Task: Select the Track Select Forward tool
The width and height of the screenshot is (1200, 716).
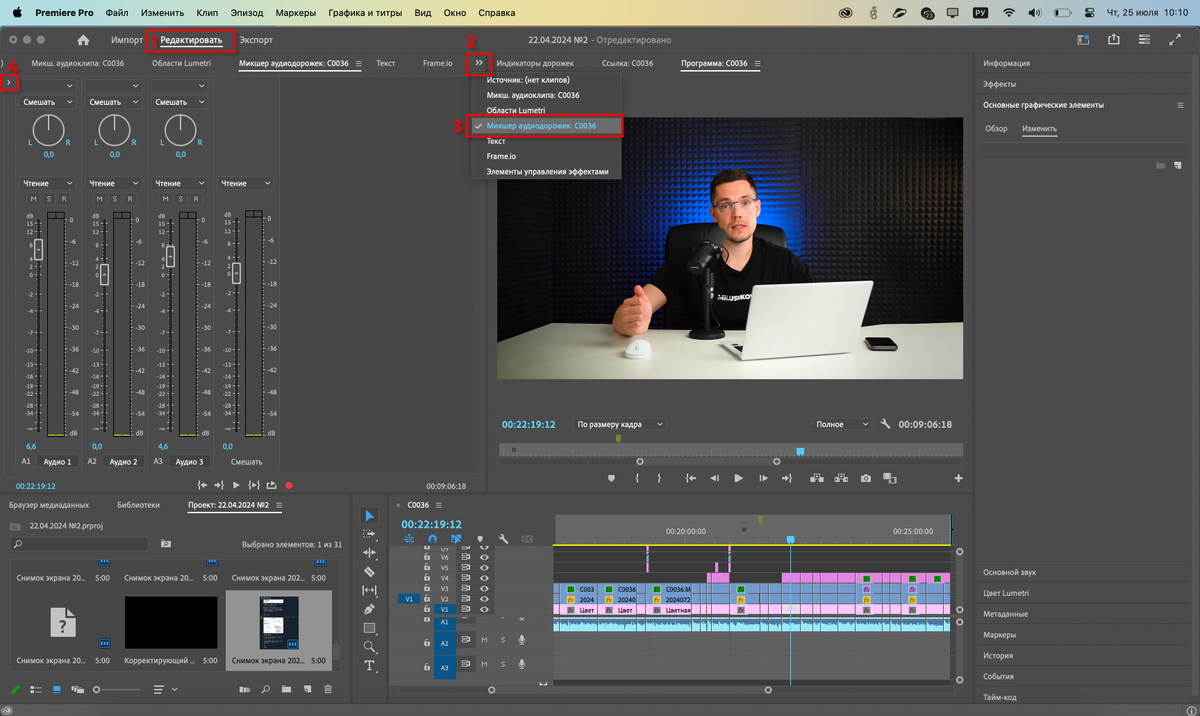Action: pos(369,534)
